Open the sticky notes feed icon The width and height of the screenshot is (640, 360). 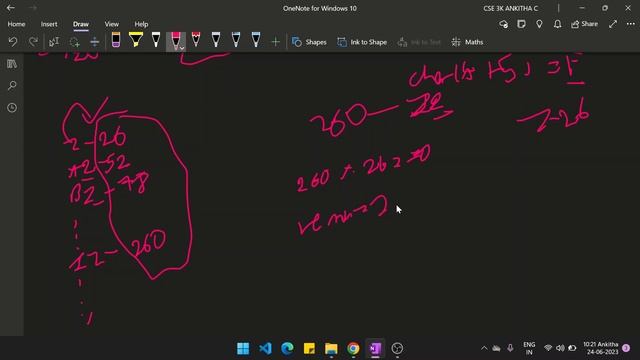521,24
